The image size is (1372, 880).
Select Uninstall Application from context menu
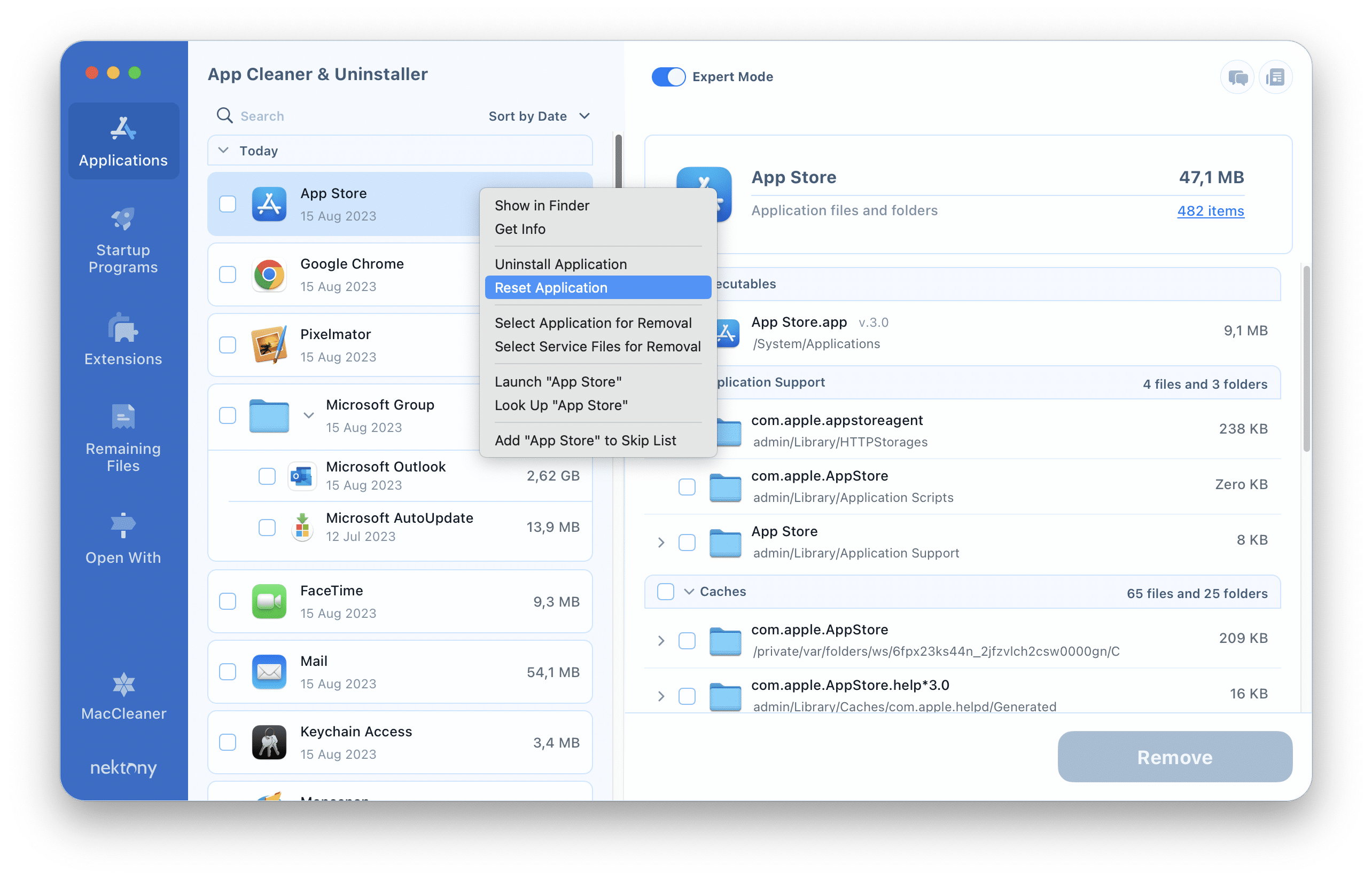point(560,263)
